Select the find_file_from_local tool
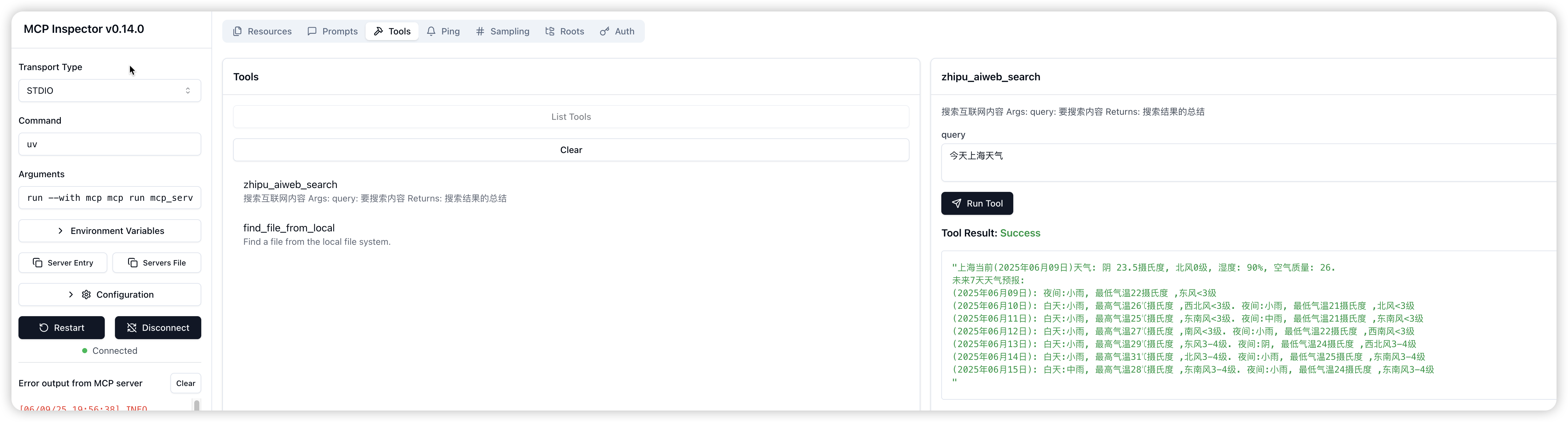Screen dimensions: 1568x422 click(289, 228)
